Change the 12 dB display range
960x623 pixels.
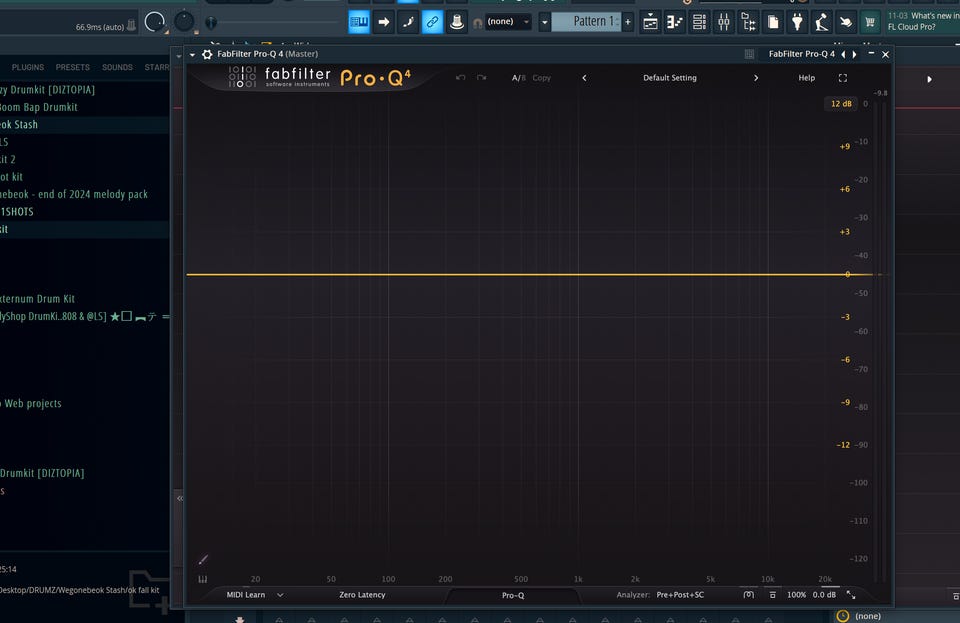[x=841, y=103]
